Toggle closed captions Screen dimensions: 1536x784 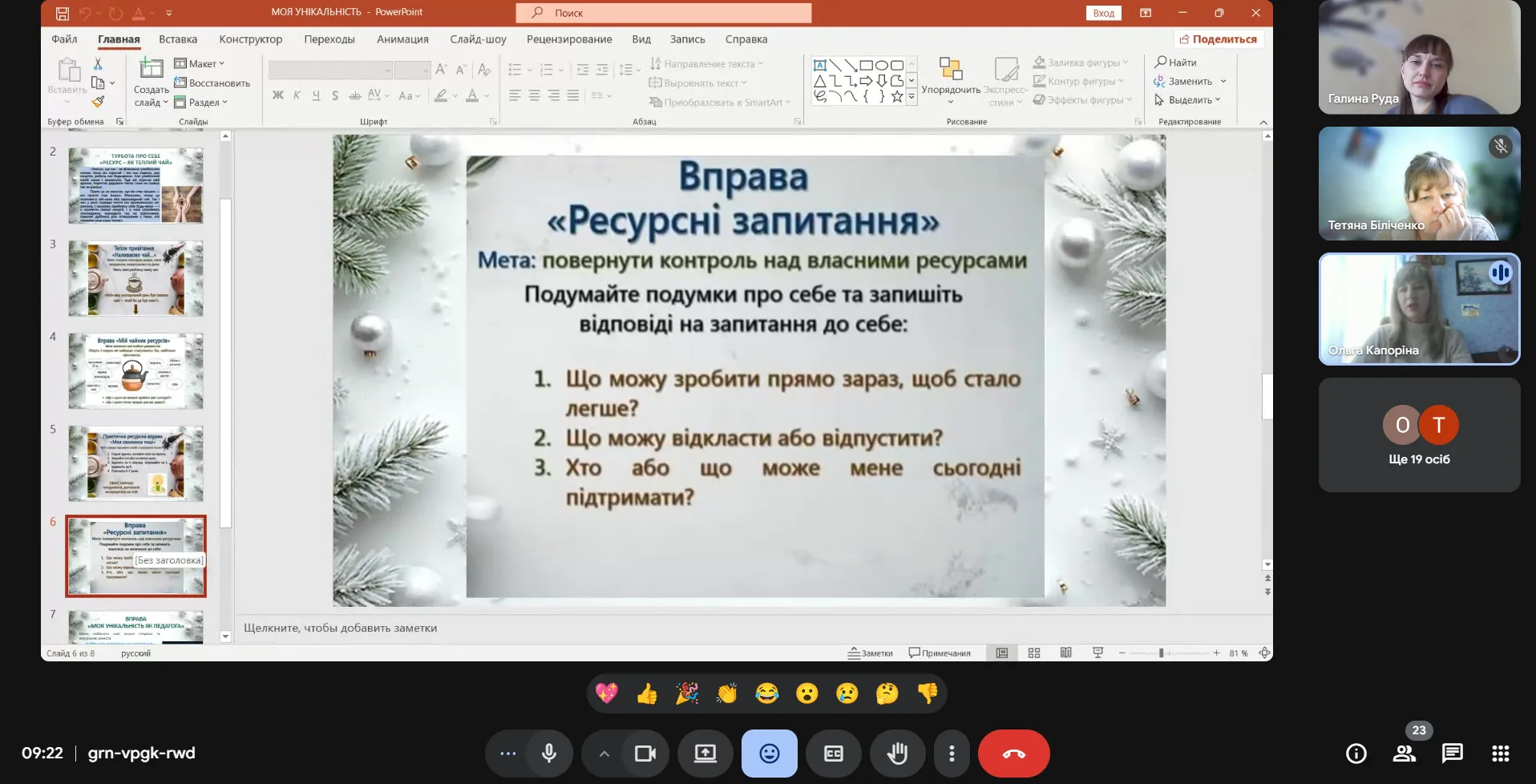(x=833, y=754)
